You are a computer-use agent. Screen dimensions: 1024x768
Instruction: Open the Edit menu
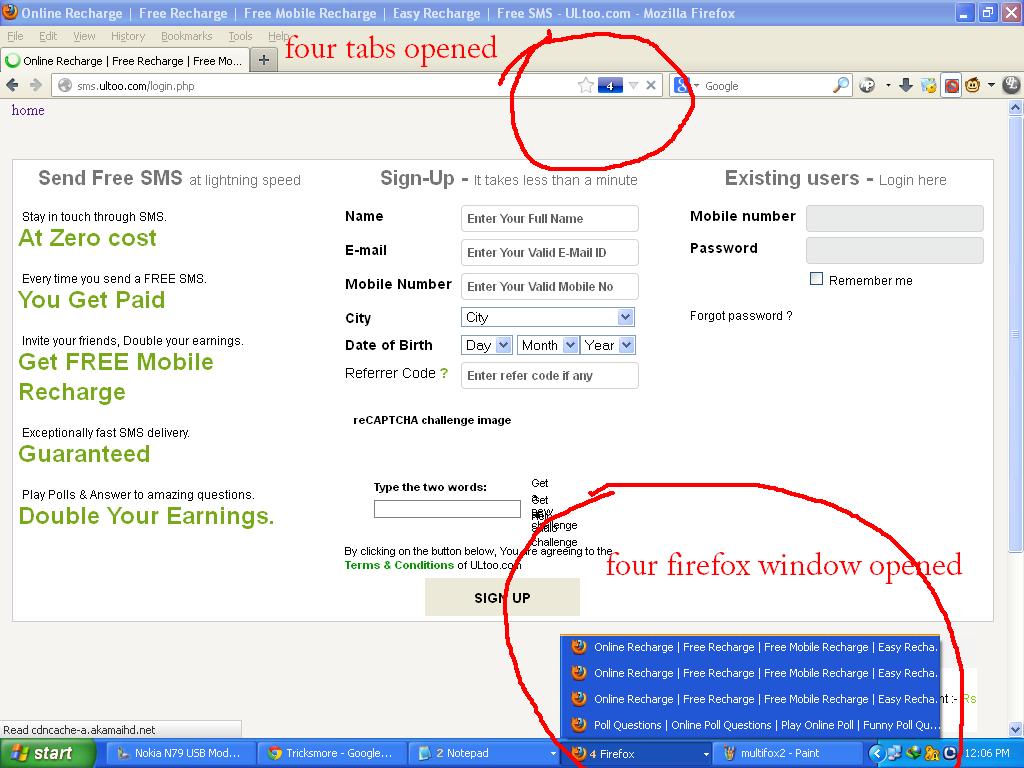pos(48,36)
